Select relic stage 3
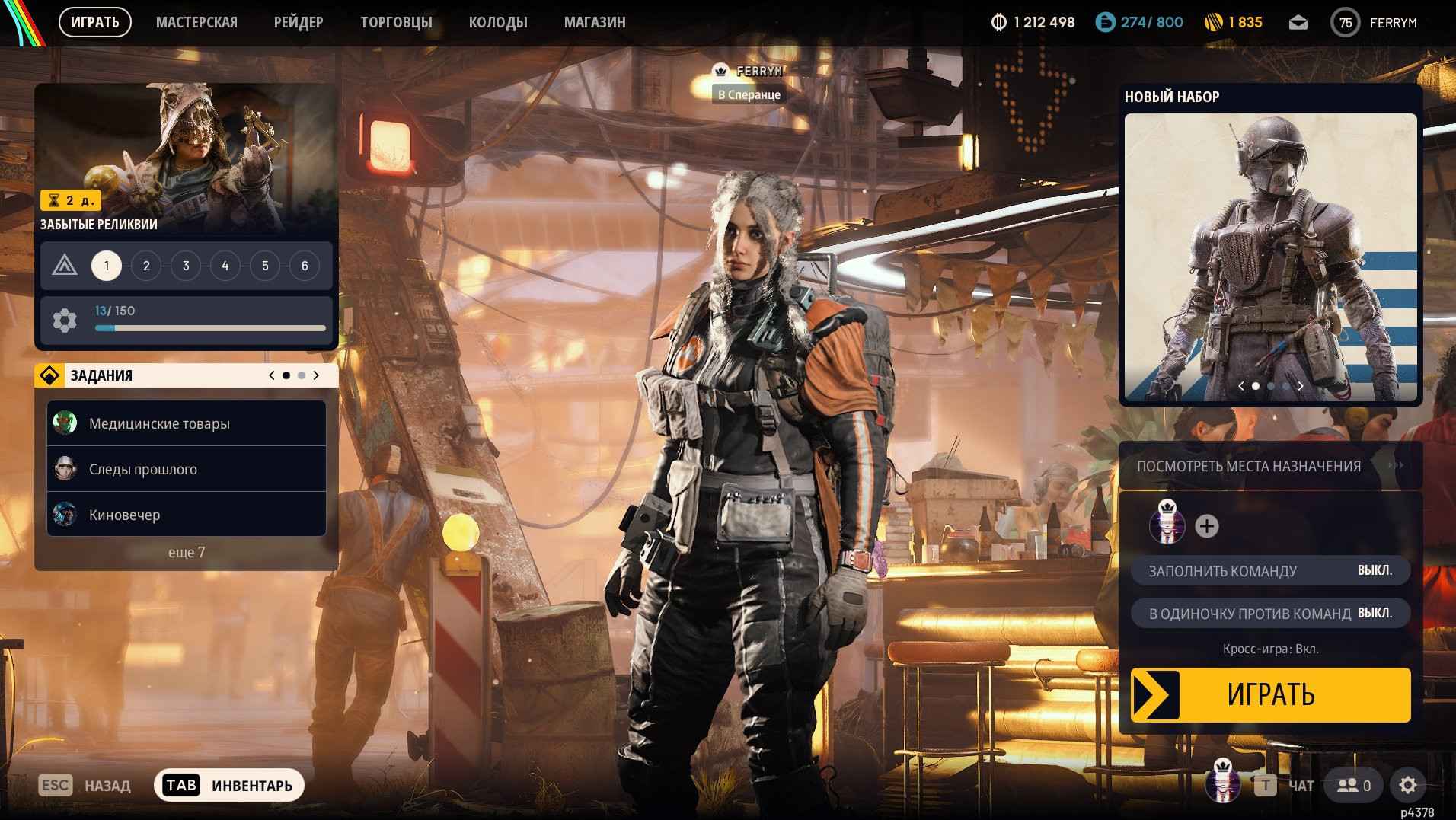1456x820 pixels. point(186,266)
